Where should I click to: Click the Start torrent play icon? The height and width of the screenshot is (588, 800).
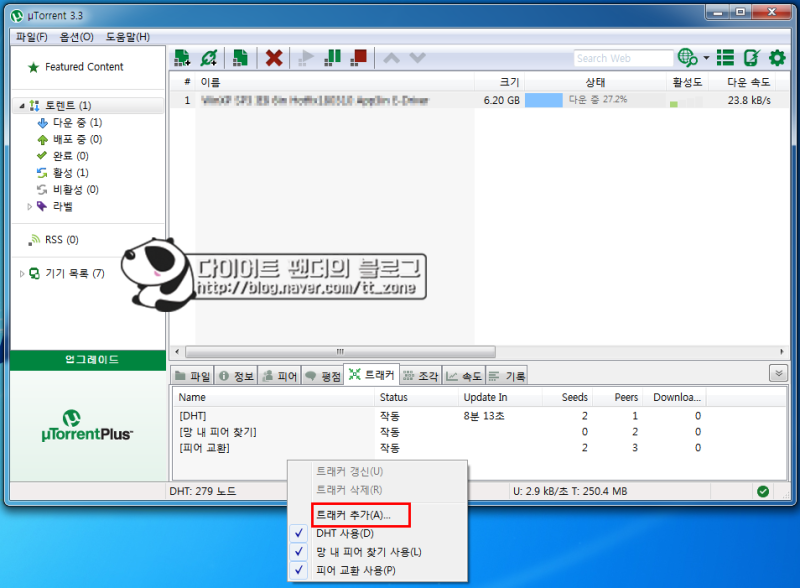pos(306,58)
